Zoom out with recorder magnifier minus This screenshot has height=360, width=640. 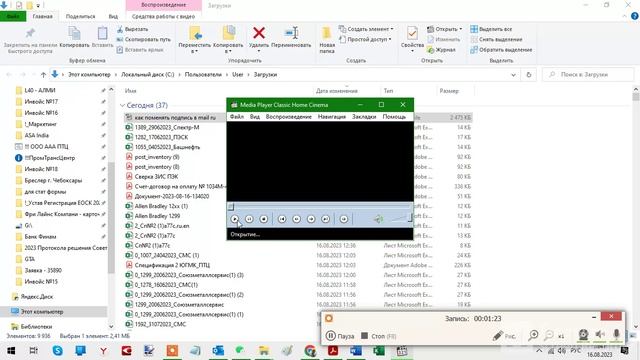pyautogui.click(x=549, y=336)
